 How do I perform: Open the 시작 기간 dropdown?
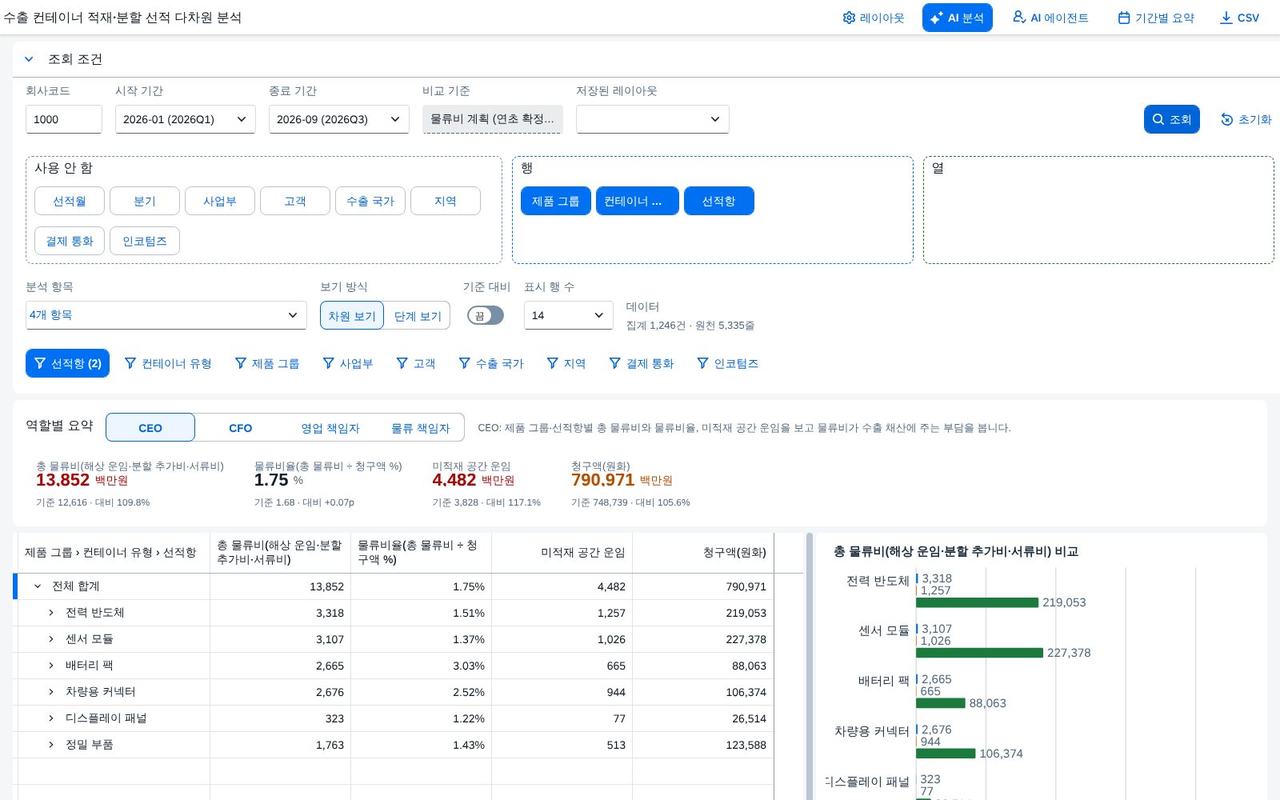click(185, 119)
